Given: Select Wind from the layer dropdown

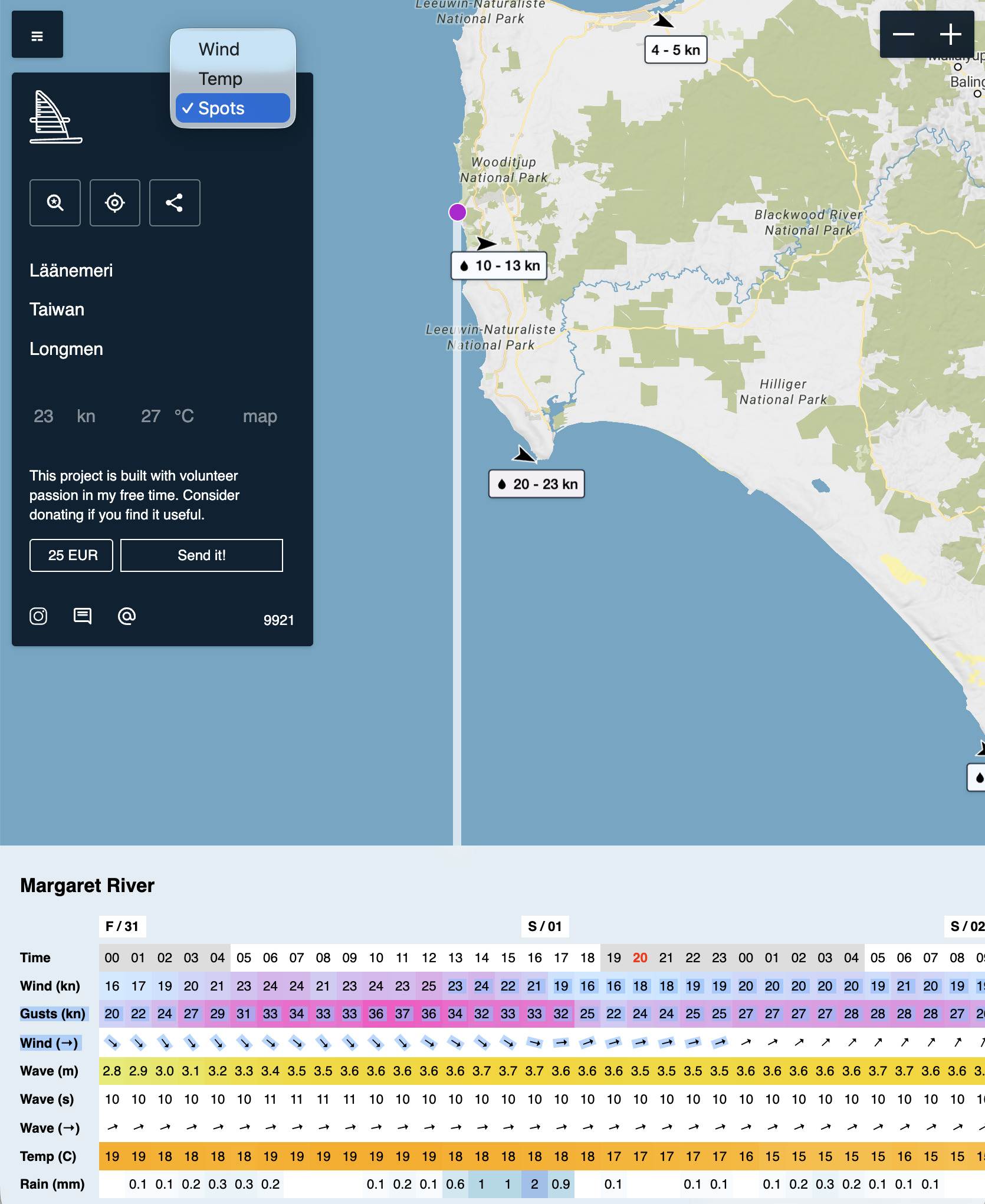Looking at the screenshot, I should coord(219,48).
